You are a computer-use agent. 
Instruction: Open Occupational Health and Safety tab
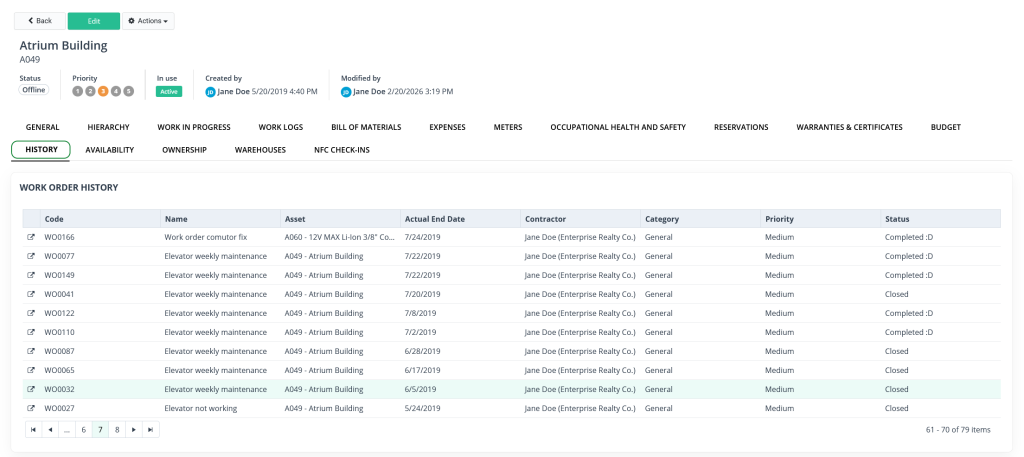coord(618,127)
